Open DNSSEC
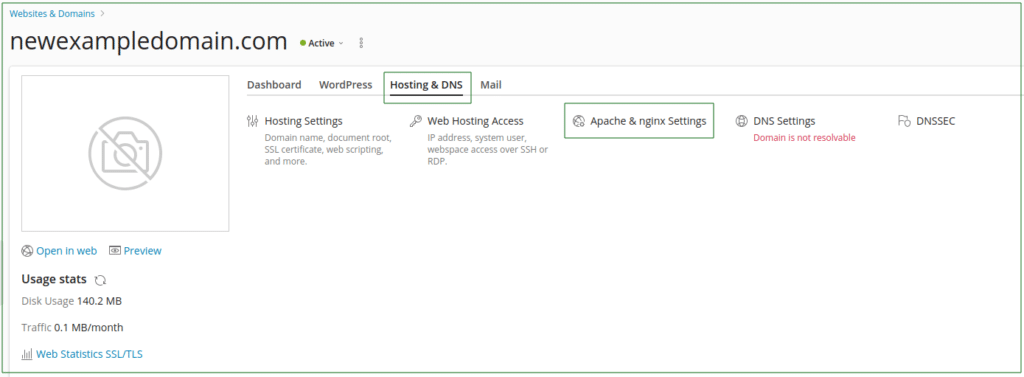 (x=936, y=121)
